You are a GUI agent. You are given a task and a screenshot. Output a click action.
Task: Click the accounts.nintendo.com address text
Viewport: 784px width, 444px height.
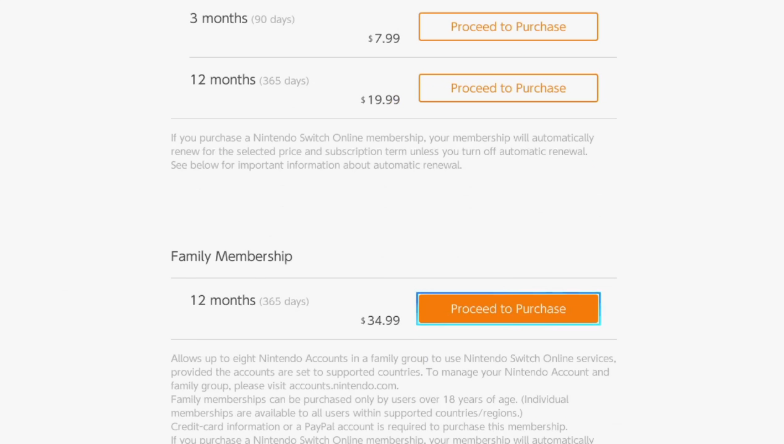click(x=344, y=386)
